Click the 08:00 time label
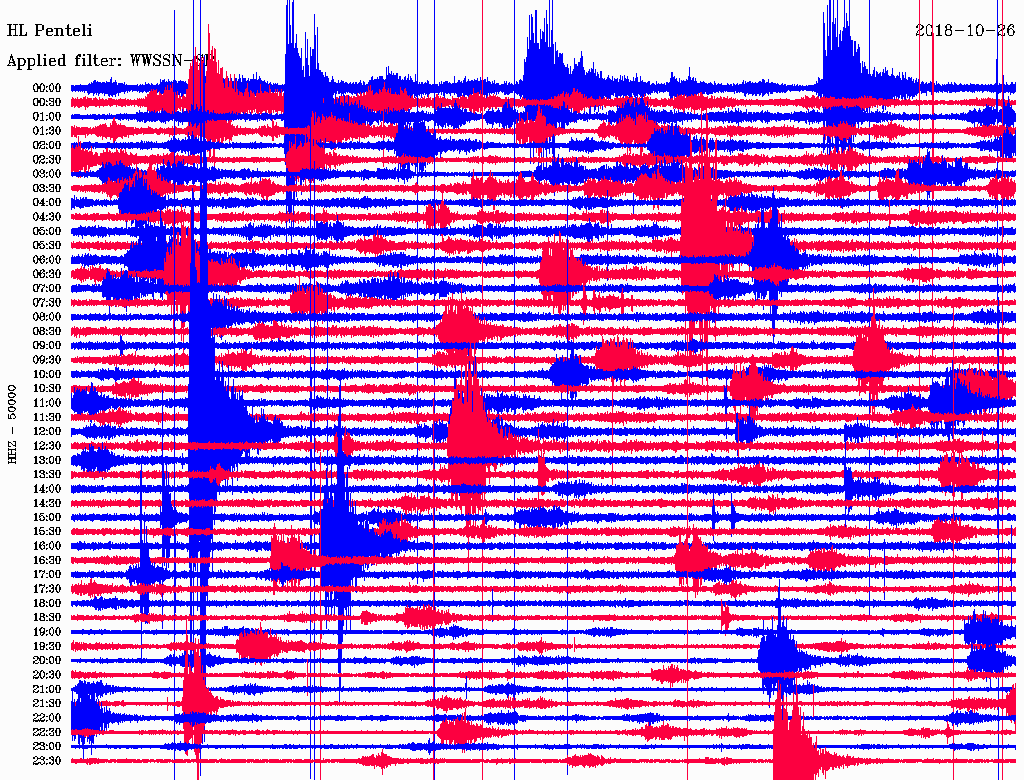This screenshot has width=1024, height=780. 47,317
